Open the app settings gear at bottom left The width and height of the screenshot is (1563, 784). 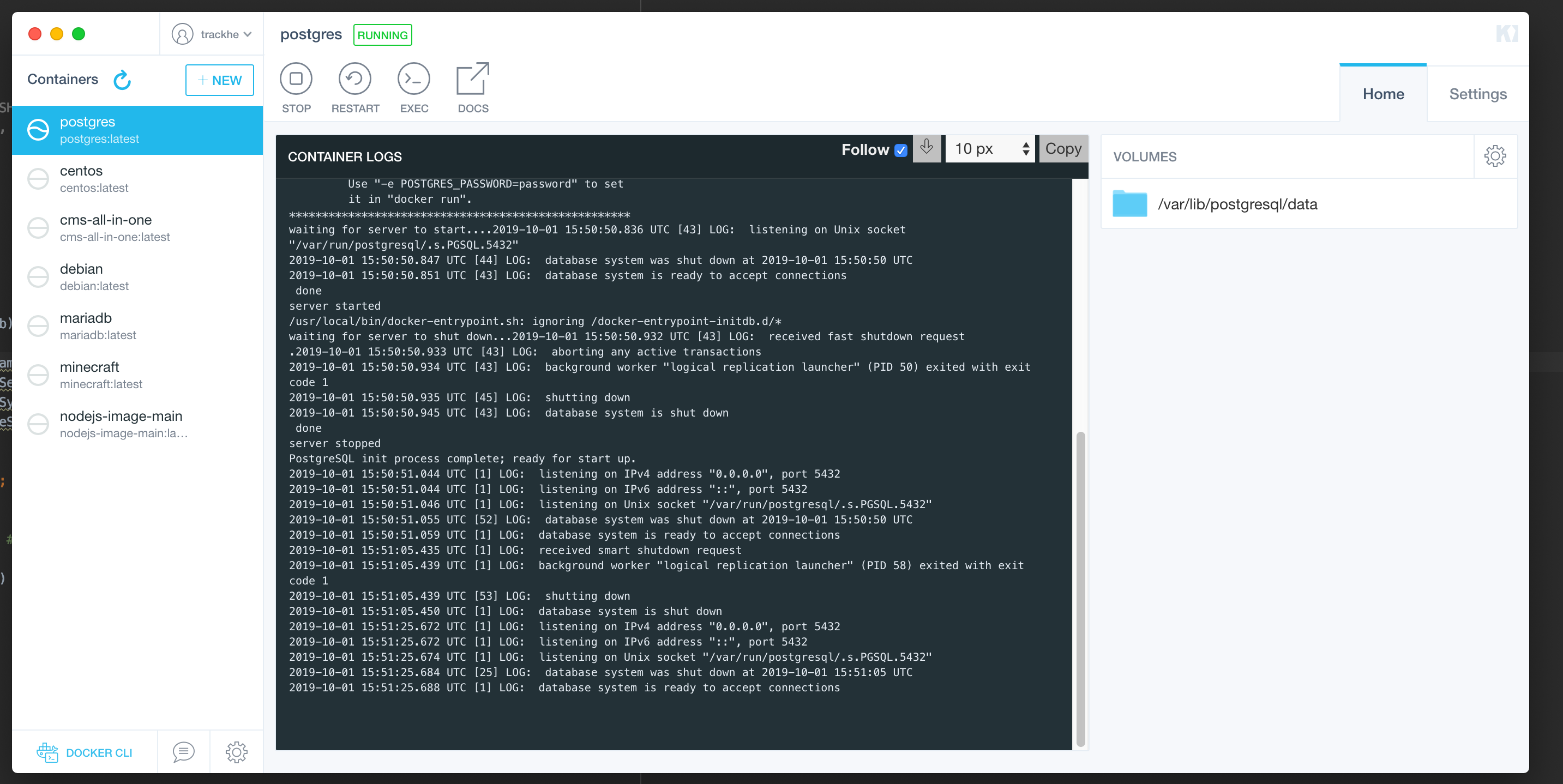coord(236,752)
